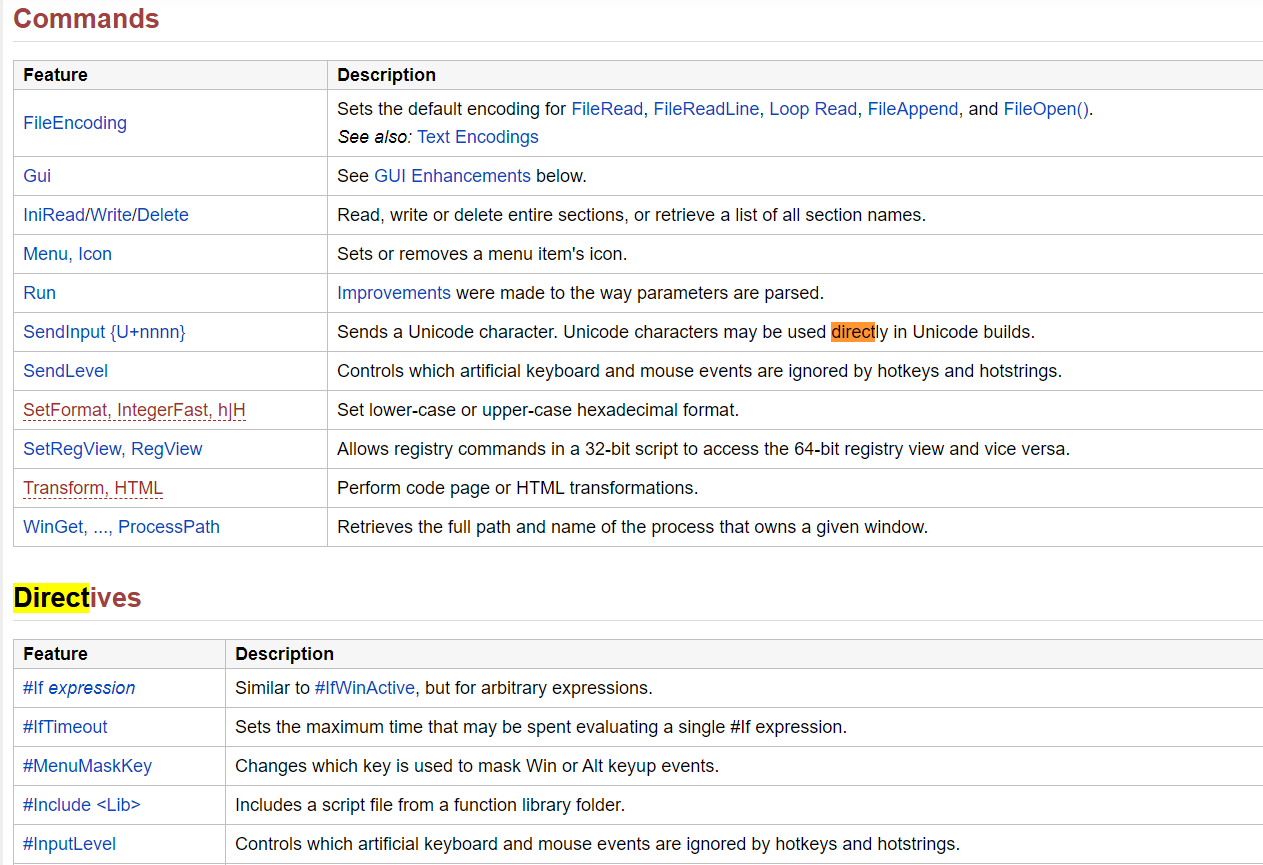Open the SetRegView, RegView link
This screenshot has width=1263, height=865.
[x=113, y=449]
